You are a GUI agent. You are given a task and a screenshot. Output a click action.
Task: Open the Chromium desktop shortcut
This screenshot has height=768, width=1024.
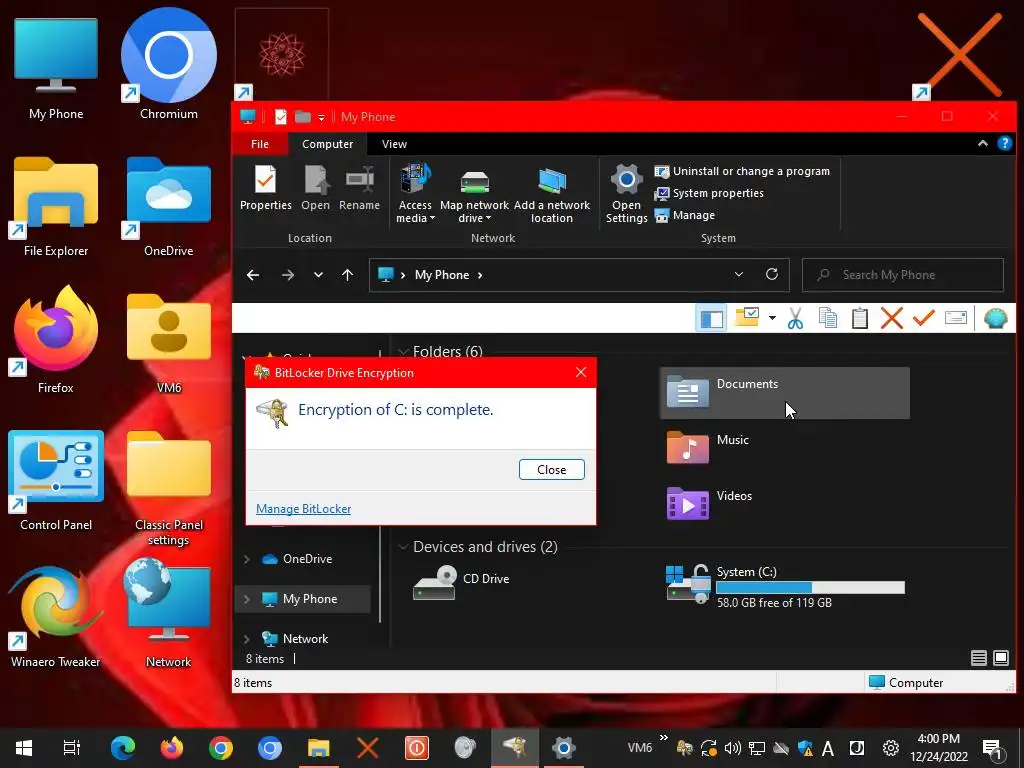click(168, 65)
